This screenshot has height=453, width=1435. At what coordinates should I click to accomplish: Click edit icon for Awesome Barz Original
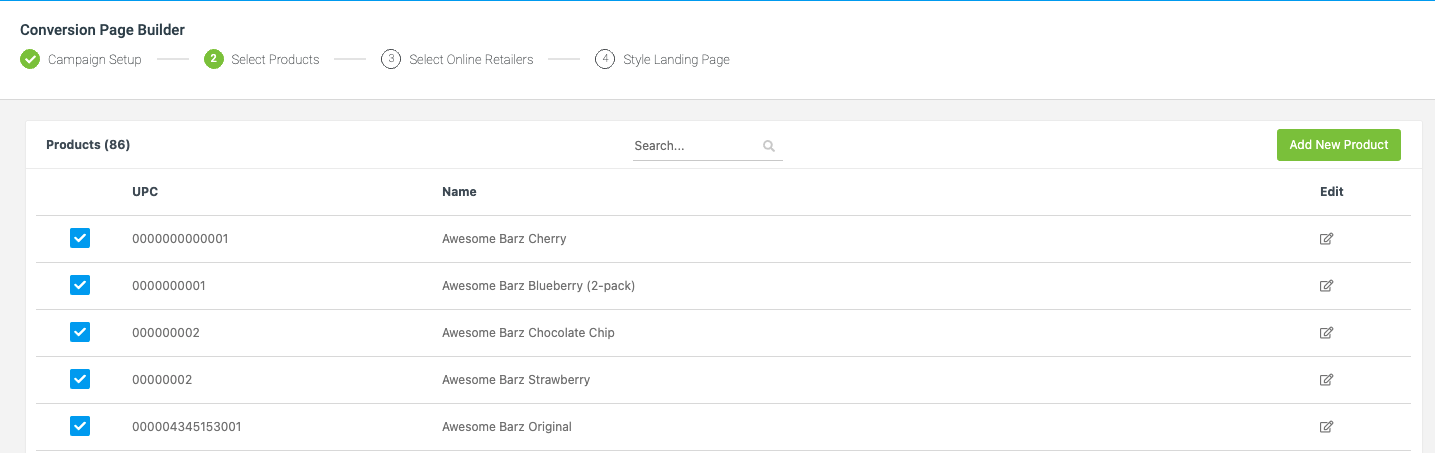[1326, 427]
